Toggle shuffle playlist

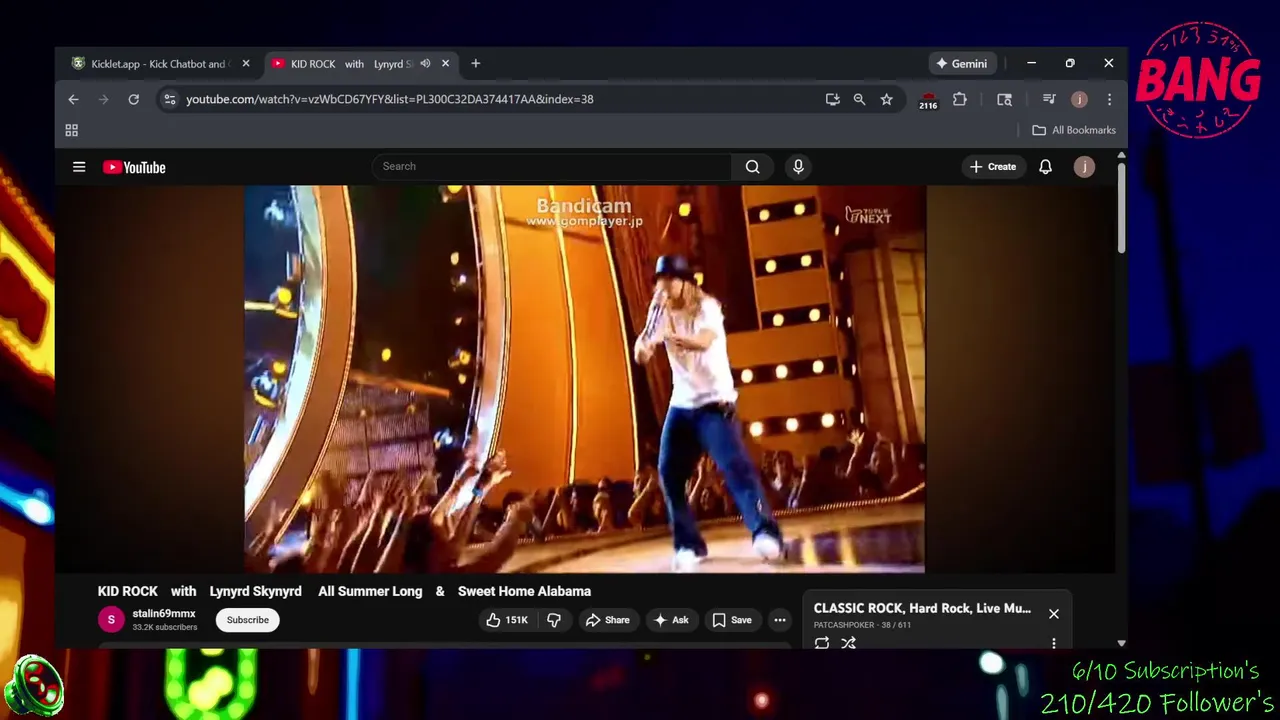click(x=848, y=643)
